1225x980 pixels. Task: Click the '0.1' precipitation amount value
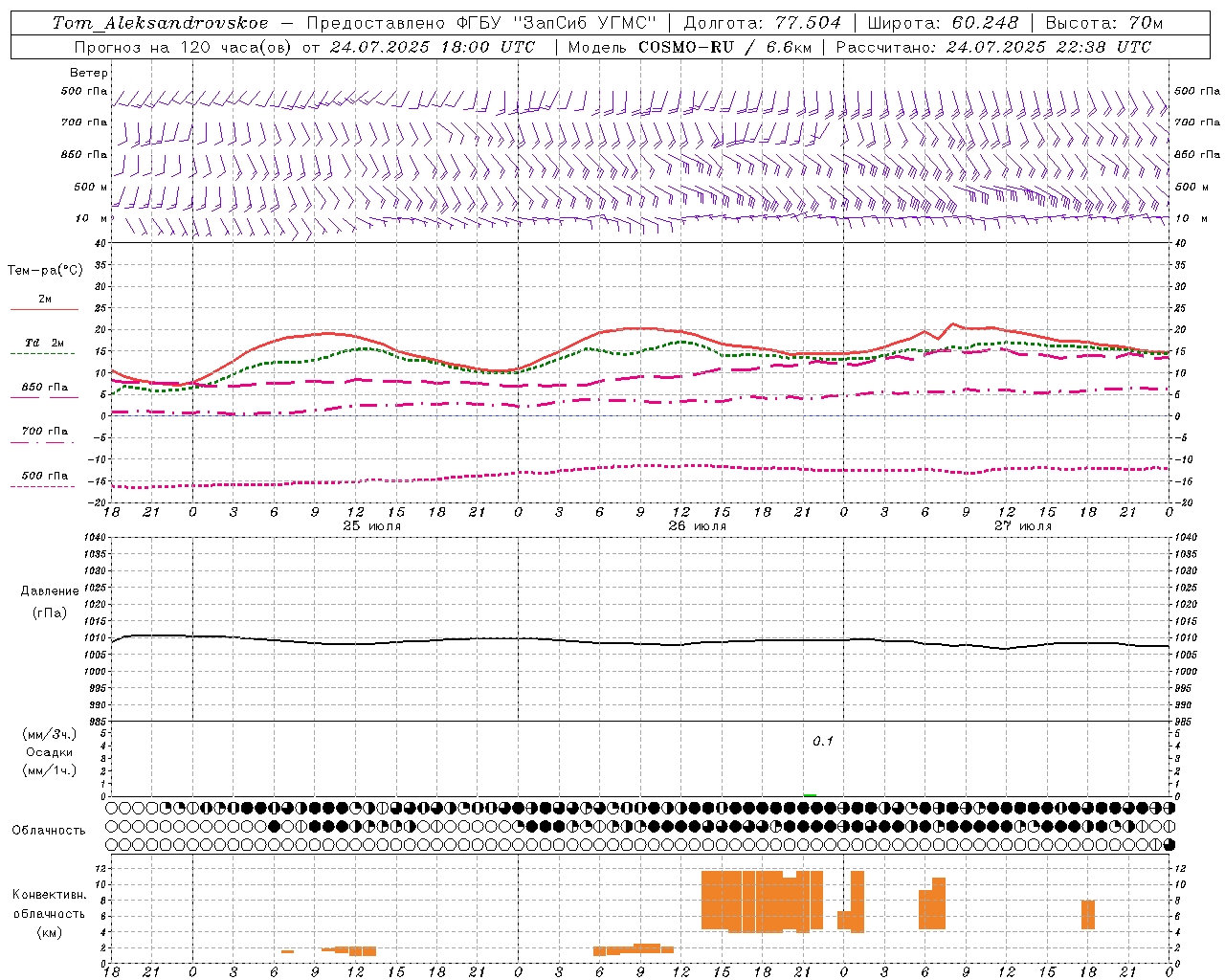tap(823, 742)
